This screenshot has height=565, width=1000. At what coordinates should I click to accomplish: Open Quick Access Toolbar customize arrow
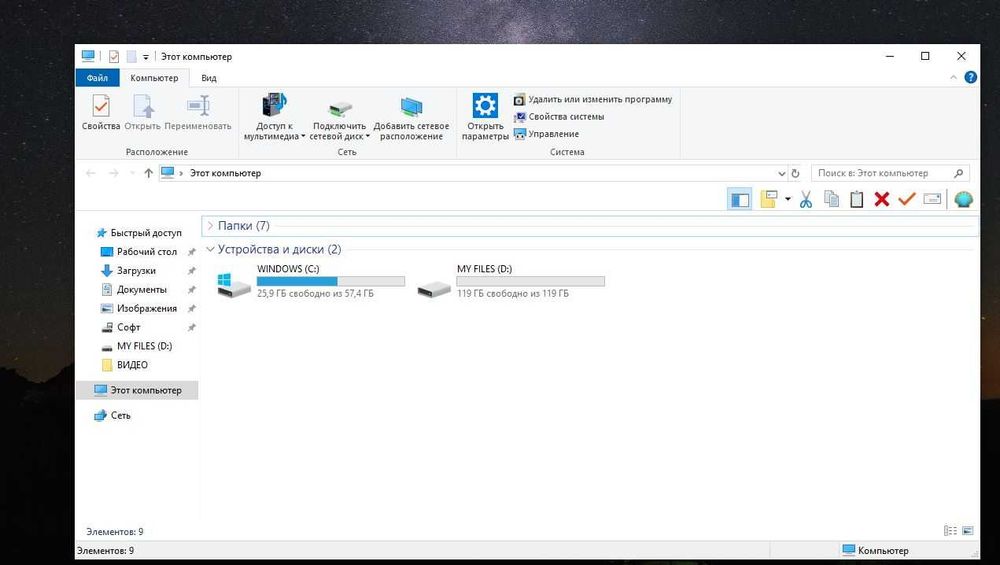tap(145, 57)
